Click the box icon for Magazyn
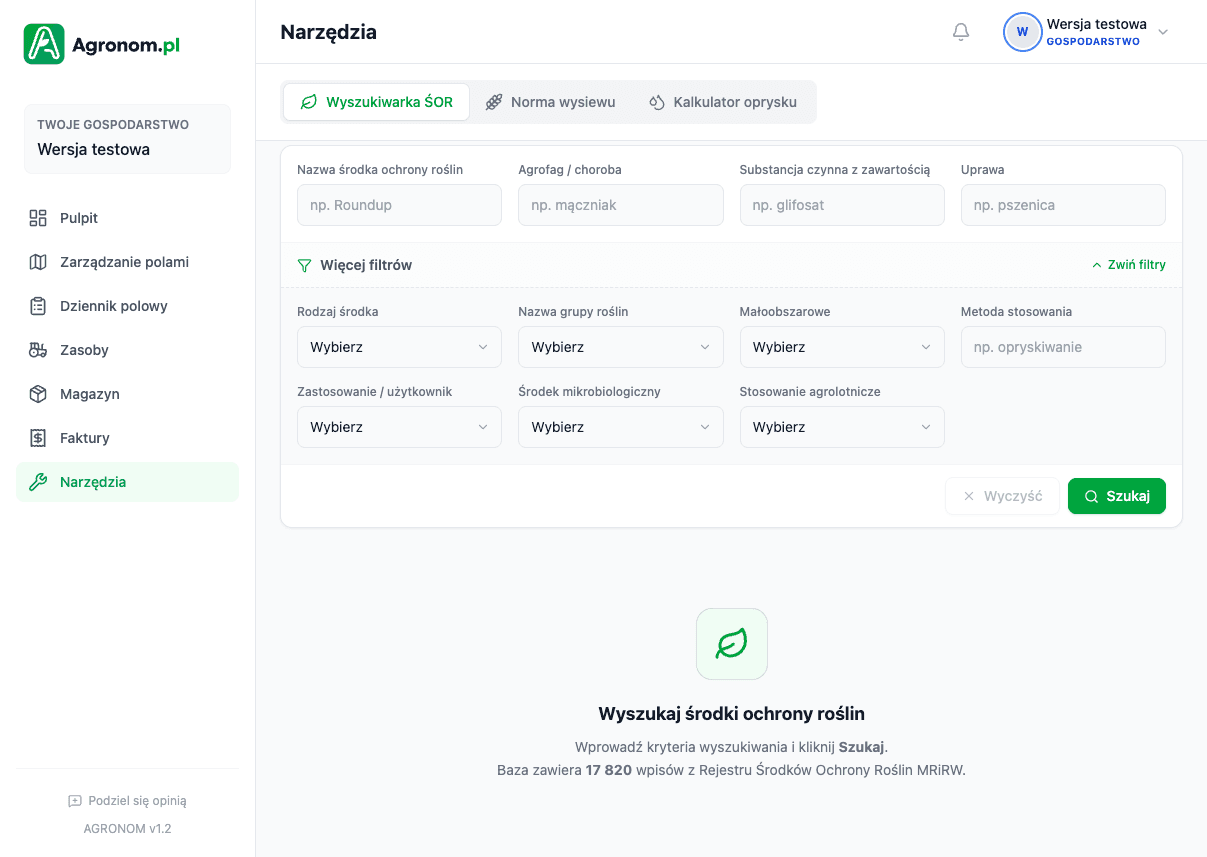This screenshot has height=857, width=1207. [x=38, y=394]
